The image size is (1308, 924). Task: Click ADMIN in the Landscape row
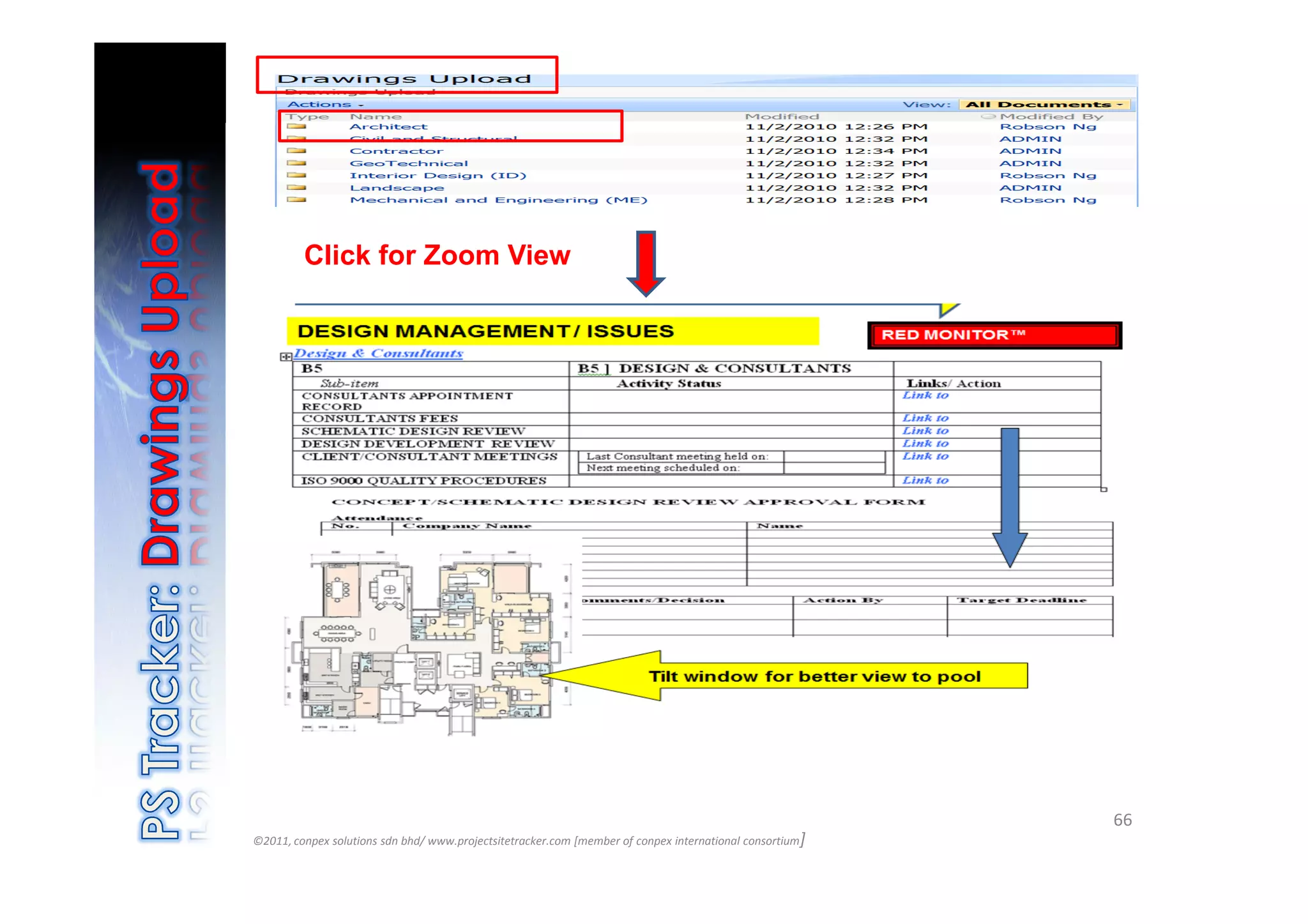(x=1031, y=188)
